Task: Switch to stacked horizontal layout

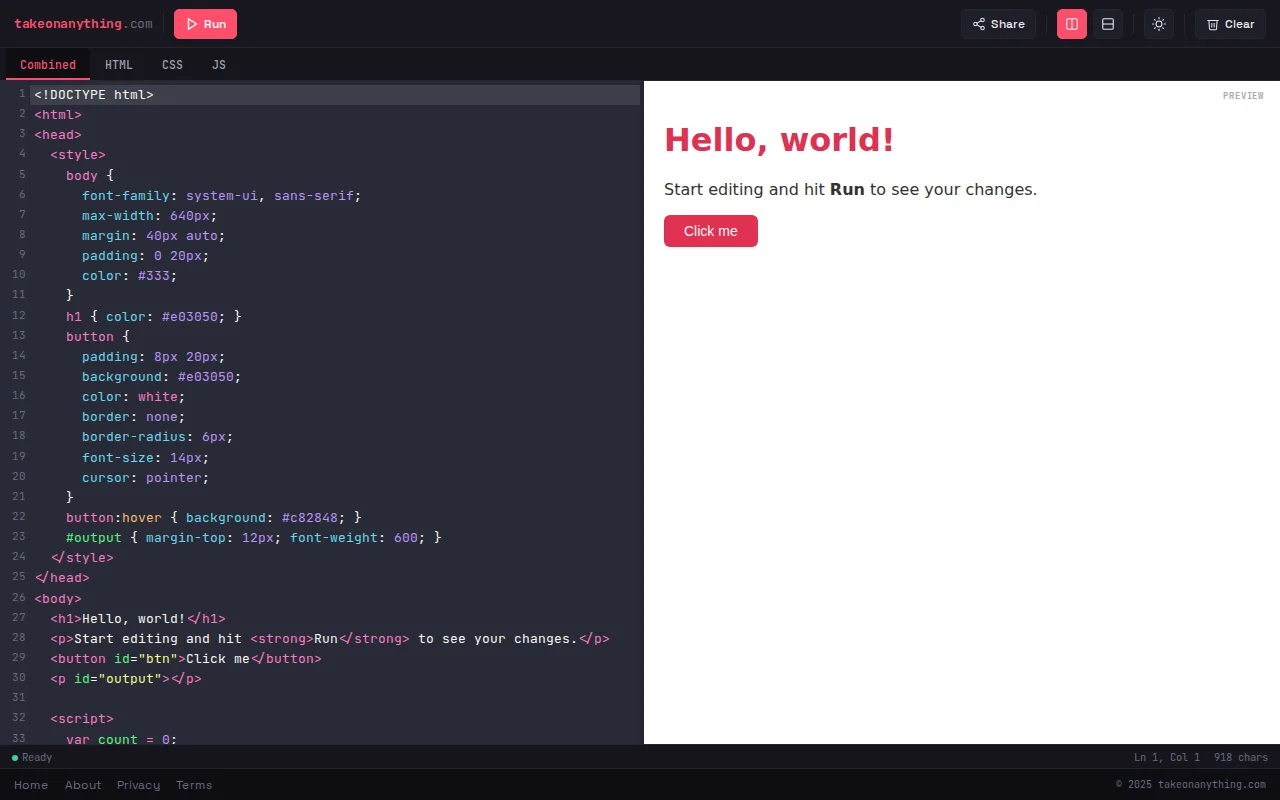Action: pyautogui.click(x=1108, y=24)
